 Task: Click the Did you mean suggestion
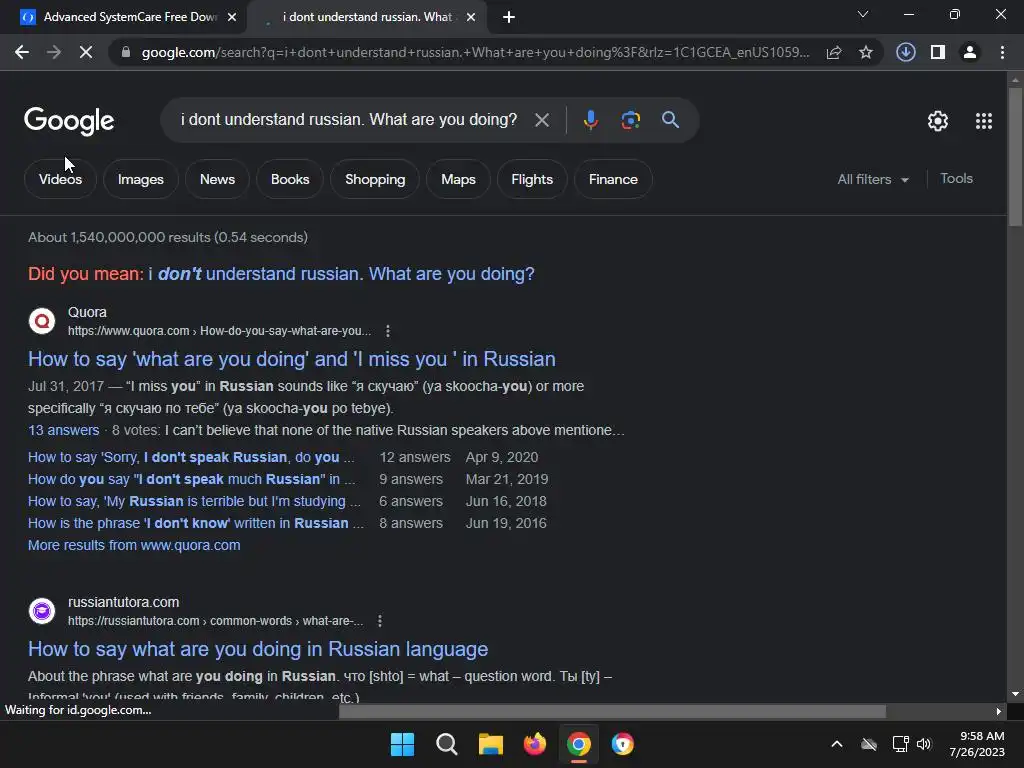(x=341, y=274)
